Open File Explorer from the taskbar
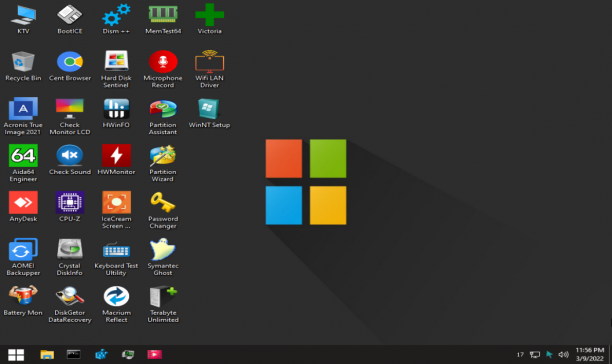The height and width of the screenshot is (364, 612). tap(47, 355)
